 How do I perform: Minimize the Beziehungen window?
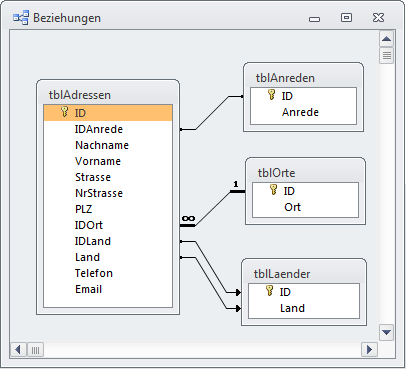click(x=314, y=19)
